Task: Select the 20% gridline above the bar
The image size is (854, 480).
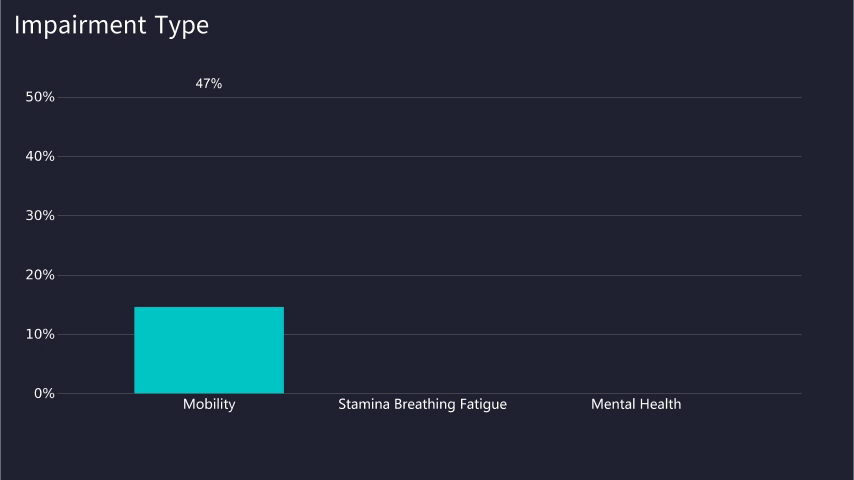Action: (x=209, y=275)
